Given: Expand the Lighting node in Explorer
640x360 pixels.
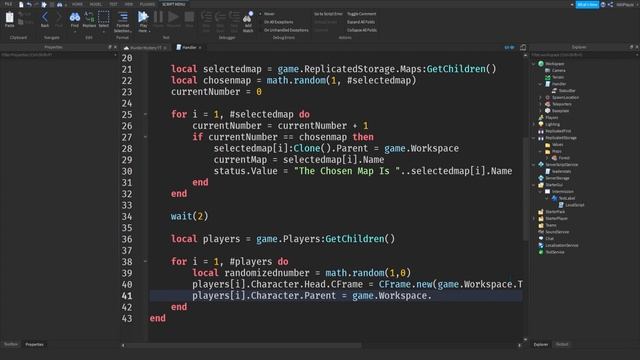Looking at the screenshot, I should pos(534,124).
